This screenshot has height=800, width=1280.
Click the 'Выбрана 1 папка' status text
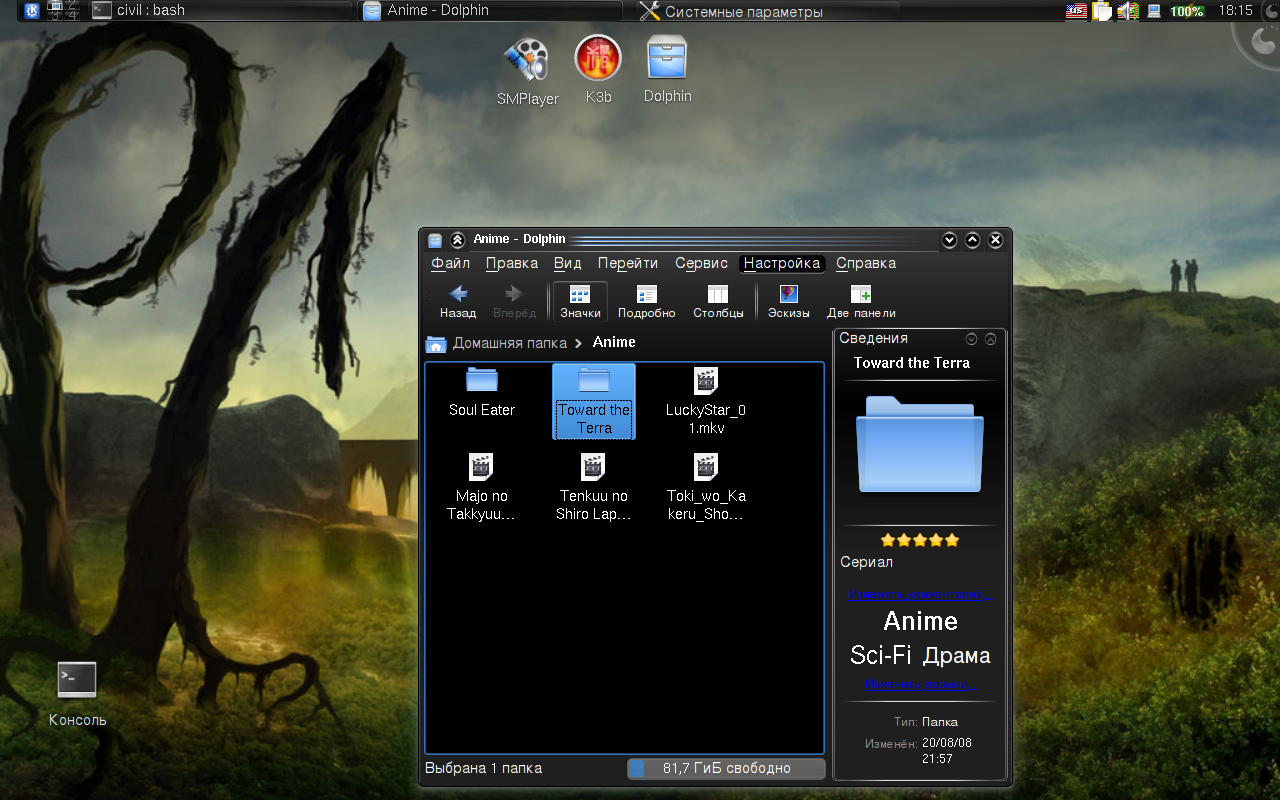coord(484,768)
